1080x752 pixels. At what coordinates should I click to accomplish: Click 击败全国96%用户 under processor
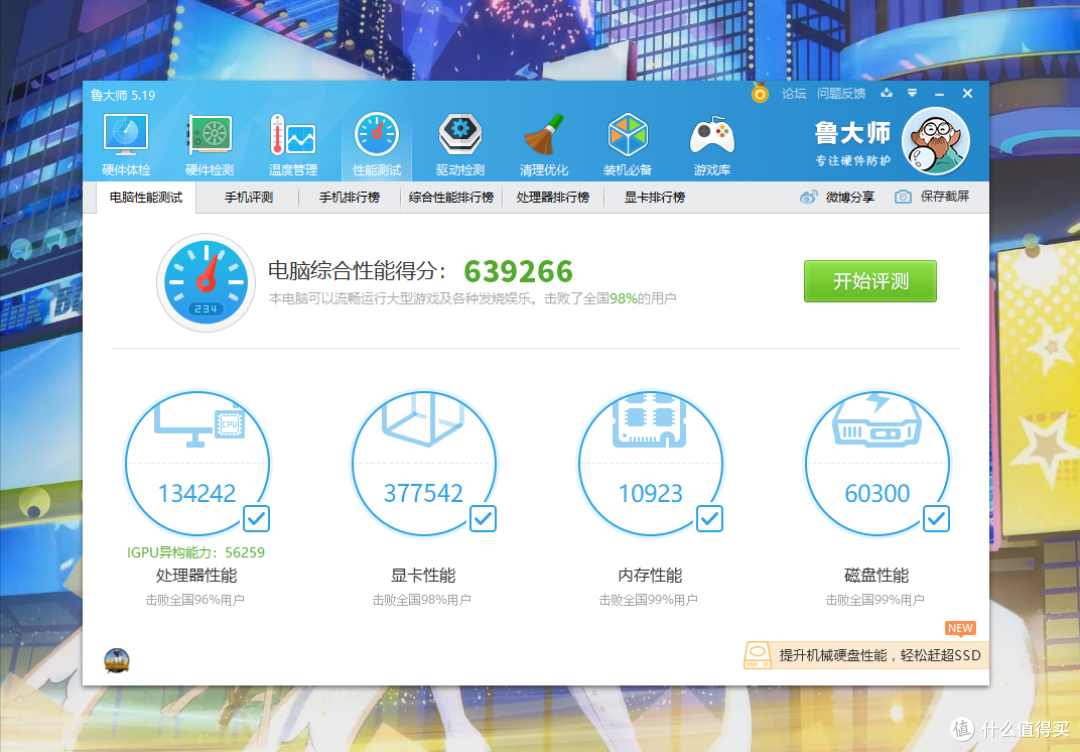point(195,600)
